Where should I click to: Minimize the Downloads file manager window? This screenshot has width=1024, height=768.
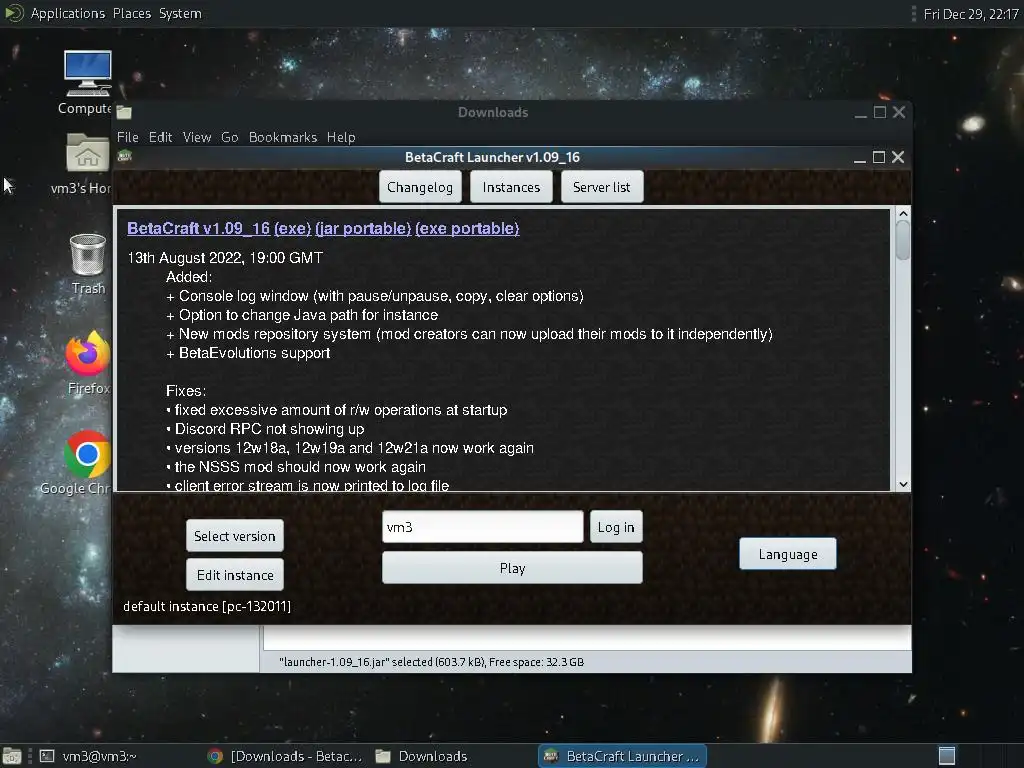tap(861, 114)
